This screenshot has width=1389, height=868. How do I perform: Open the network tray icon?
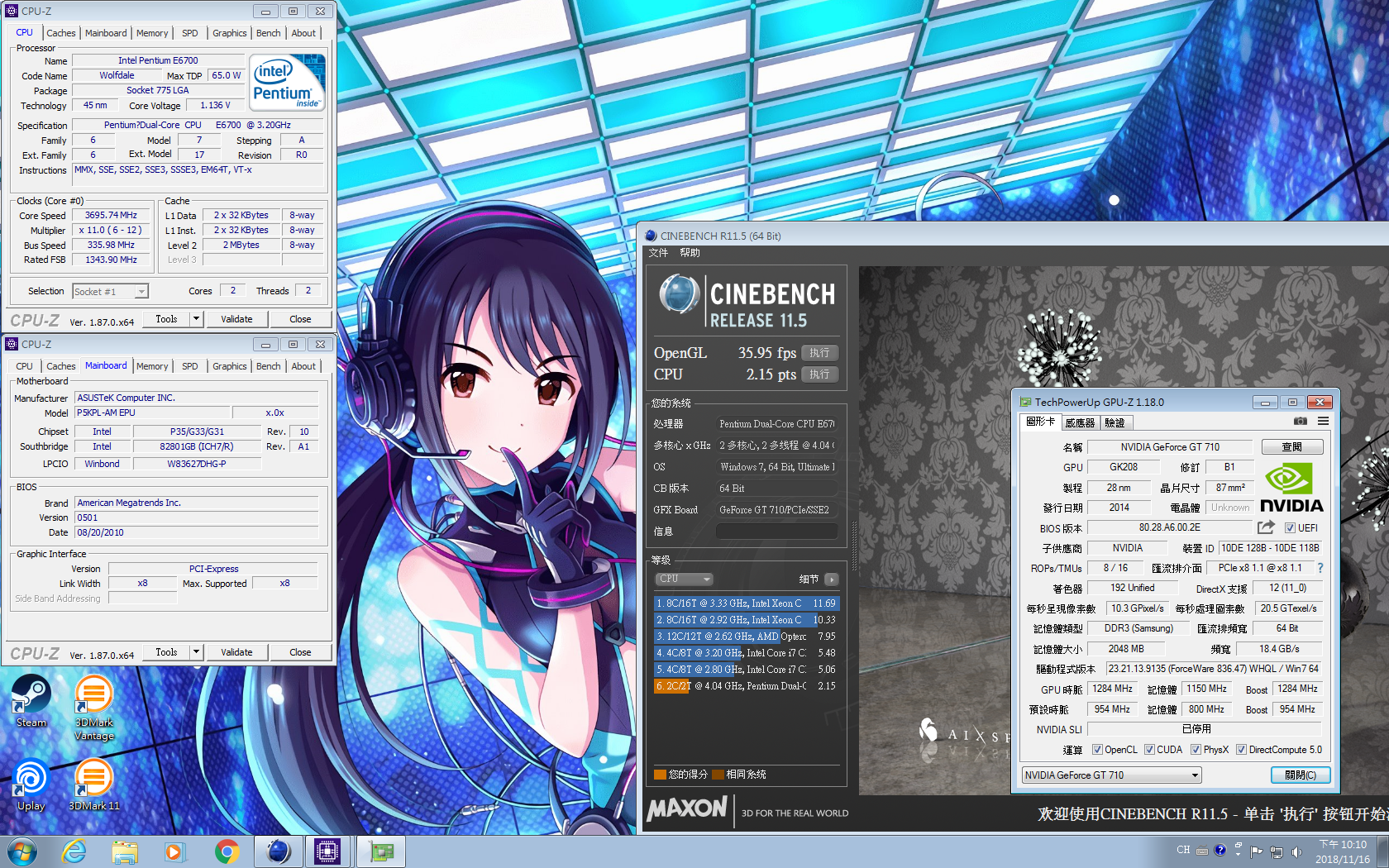(1277, 851)
